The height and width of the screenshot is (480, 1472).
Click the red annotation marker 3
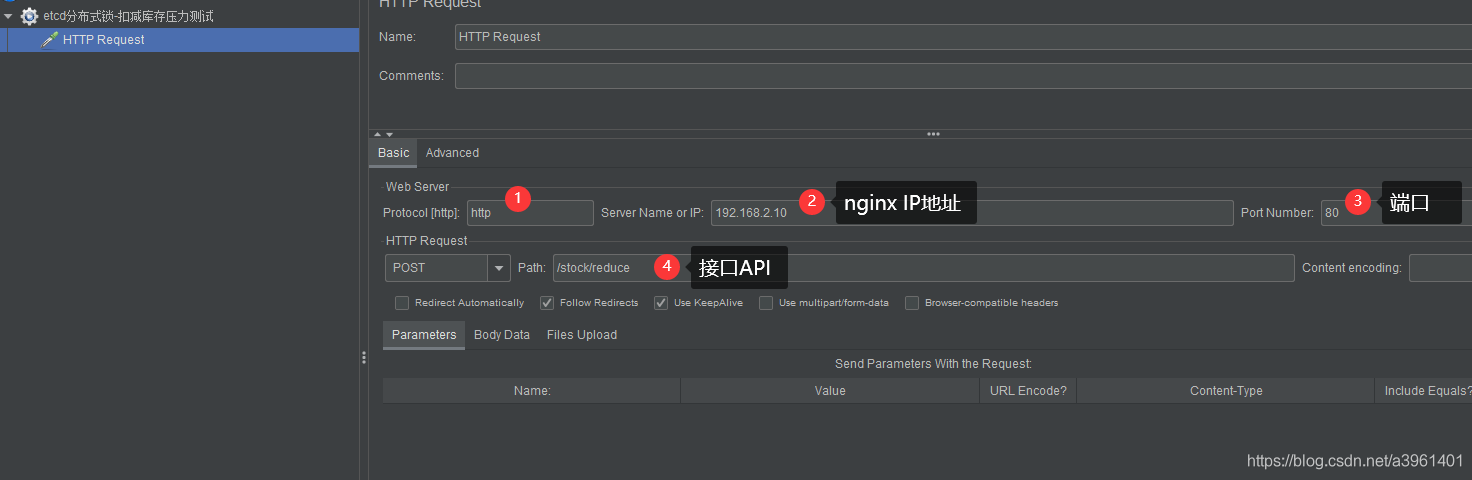[1357, 201]
